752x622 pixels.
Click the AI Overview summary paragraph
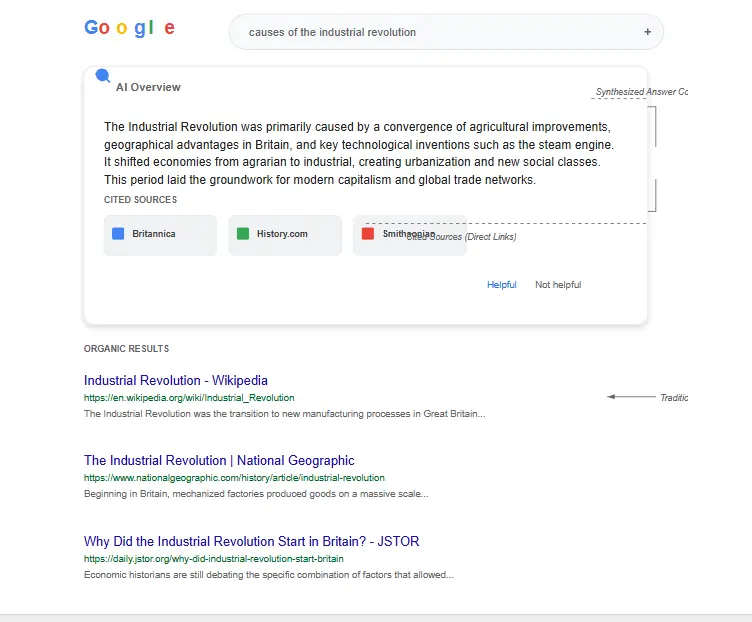(x=359, y=153)
